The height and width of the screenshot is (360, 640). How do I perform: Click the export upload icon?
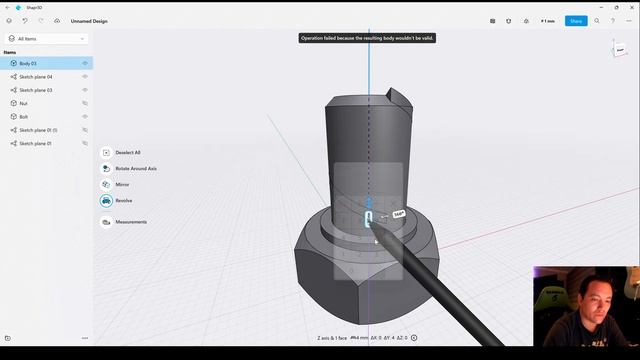point(526,21)
